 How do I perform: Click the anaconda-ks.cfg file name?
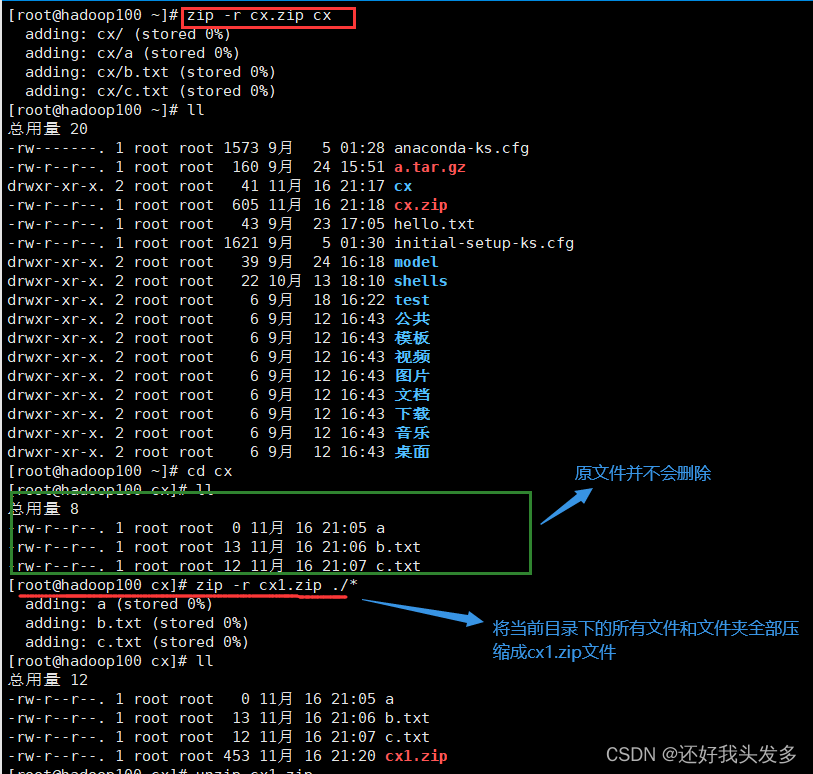(x=461, y=148)
